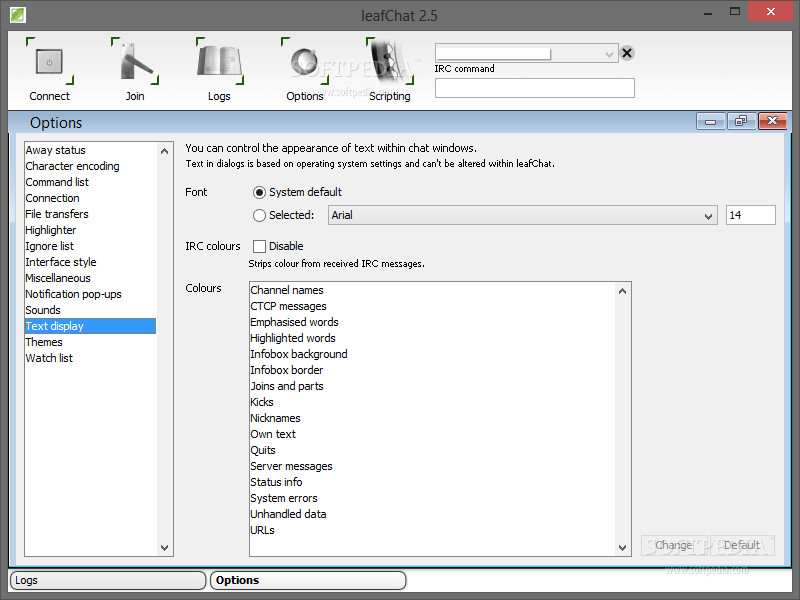
Task: Close the leafChat main window
Action: [x=770, y=11]
